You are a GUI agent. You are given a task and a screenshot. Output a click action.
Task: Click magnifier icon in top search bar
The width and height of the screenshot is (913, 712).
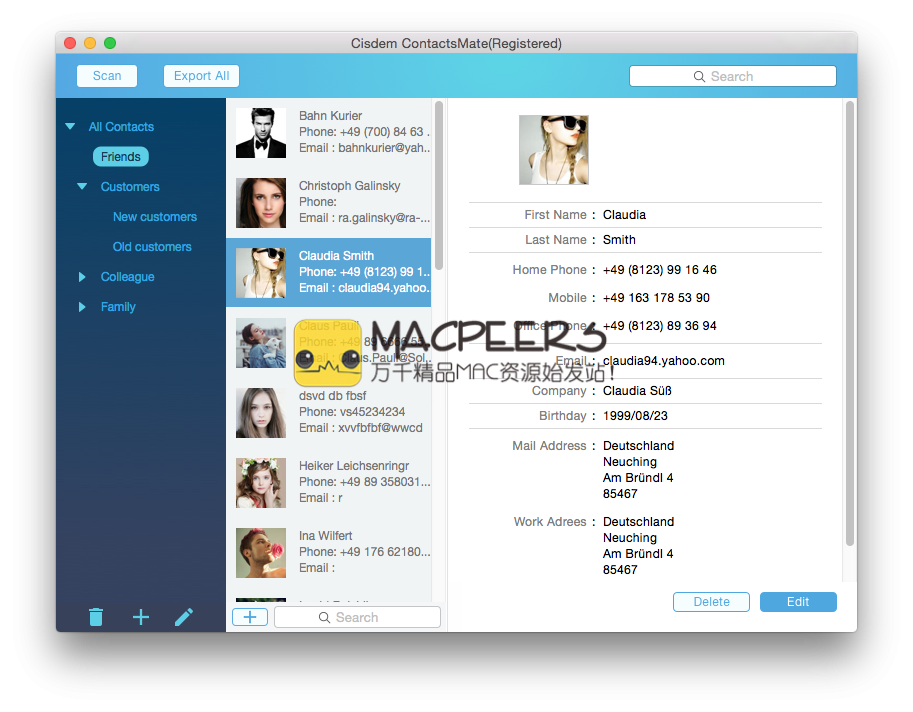pos(699,76)
